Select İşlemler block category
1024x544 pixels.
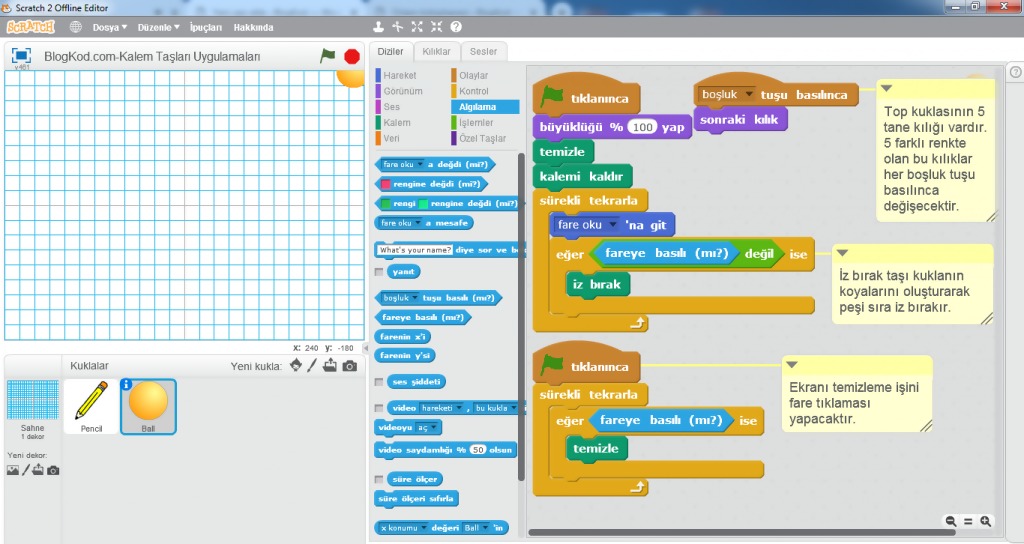click(475, 123)
